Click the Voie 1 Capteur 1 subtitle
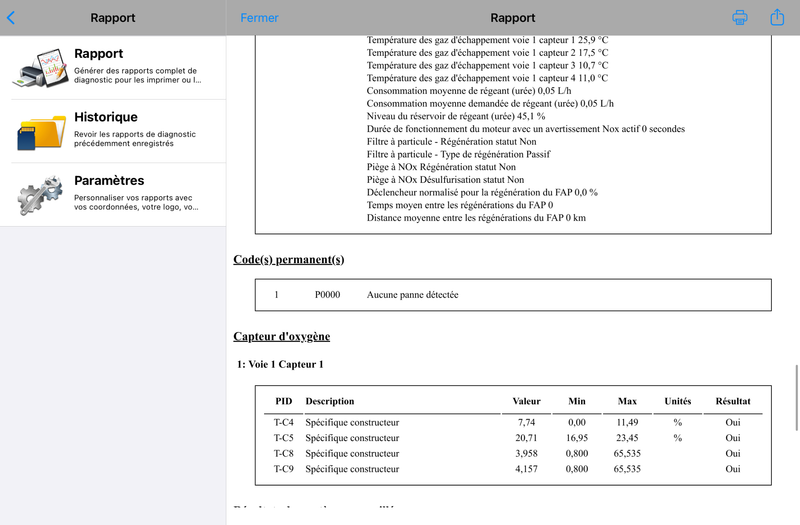Image resolution: width=800 pixels, height=525 pixels. 280,364
